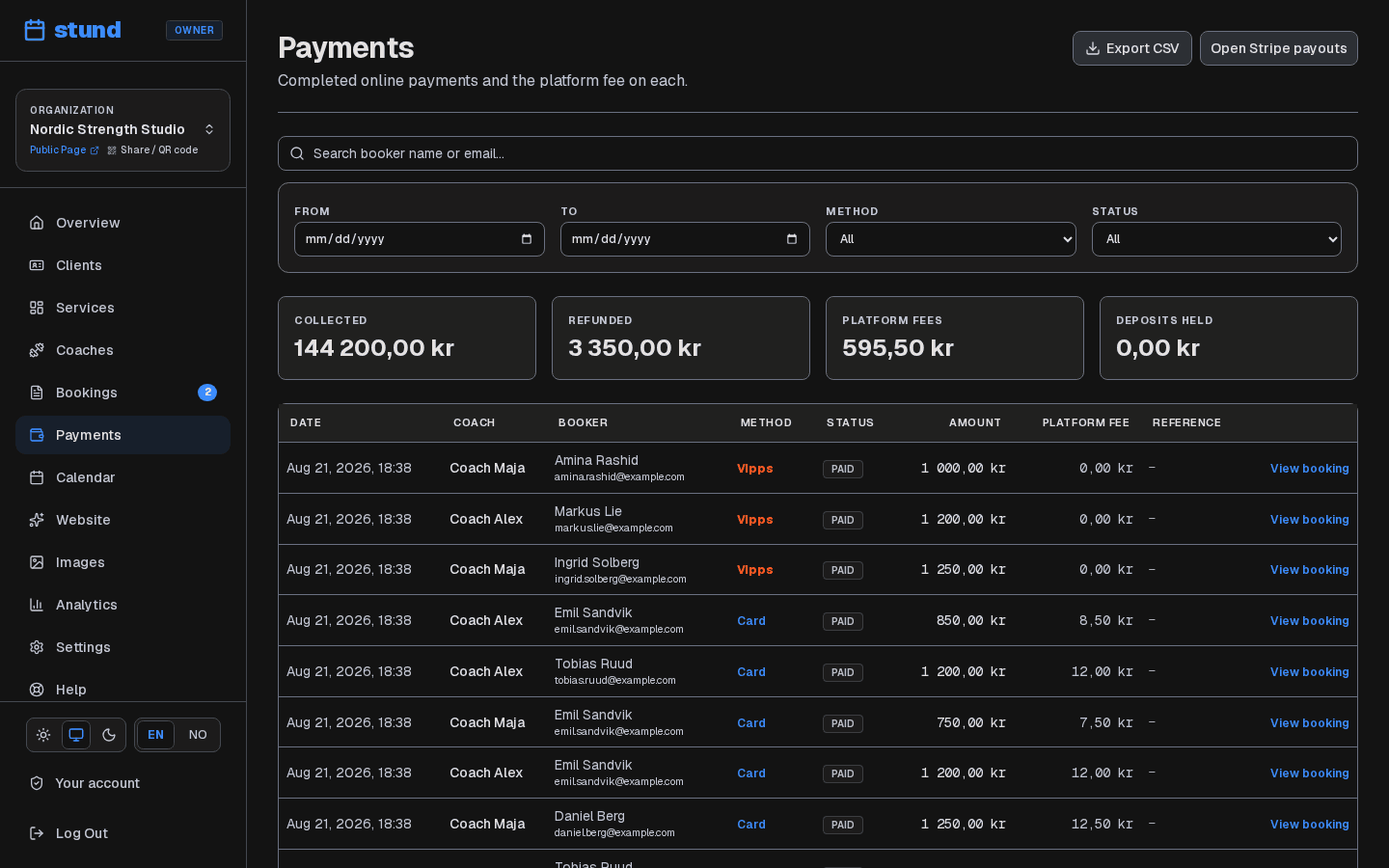Open the Public Page link
This screenshot has width=1389, height=868.
coord(64,150)
